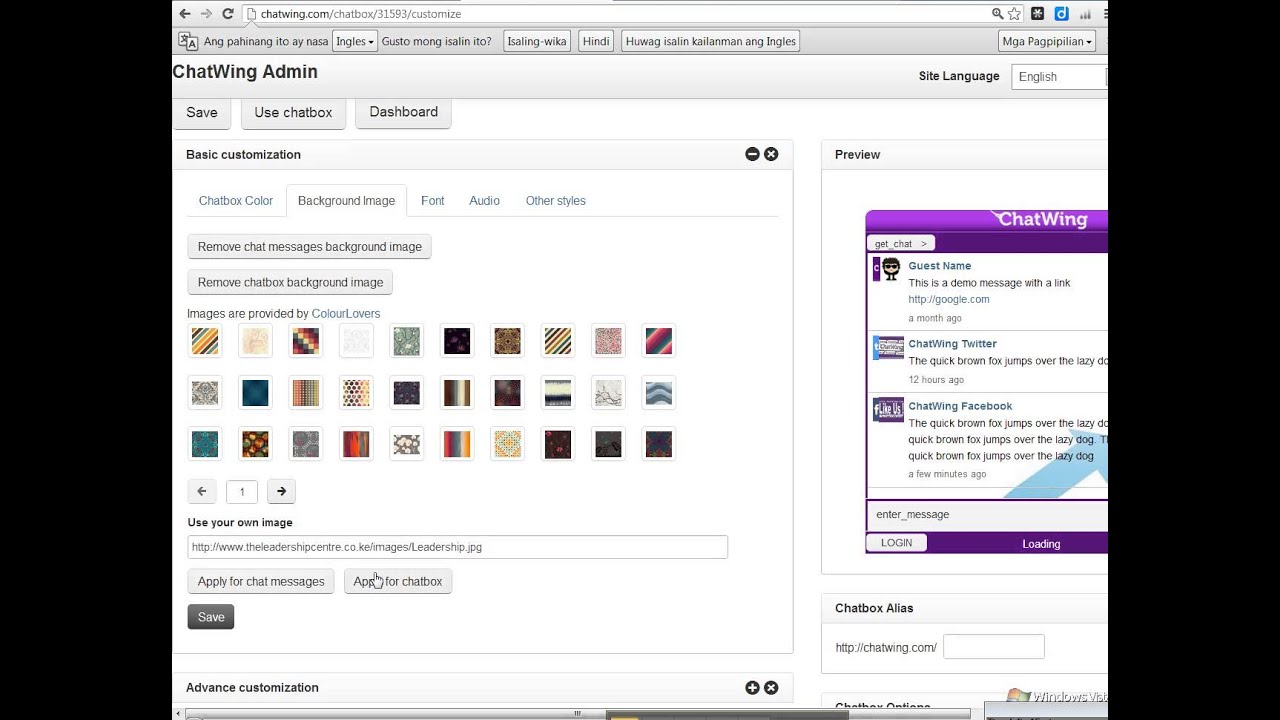Click the image page number field
The height and width of the screenshot is (720, 1280).
point(242,491)
